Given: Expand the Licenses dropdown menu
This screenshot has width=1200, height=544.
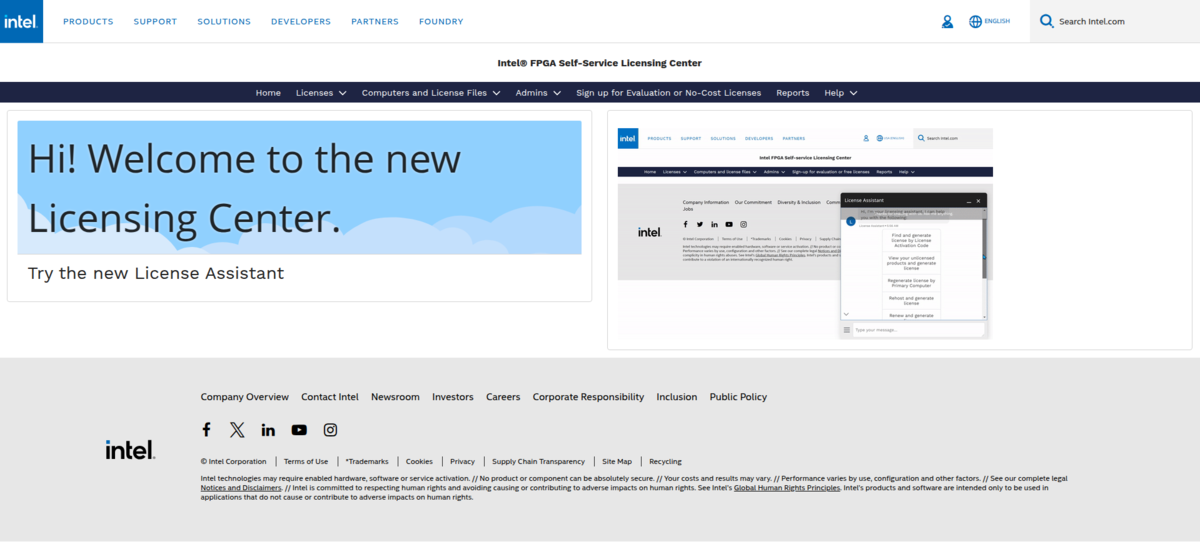Looking at the screenshot, I should pos(321,93).
